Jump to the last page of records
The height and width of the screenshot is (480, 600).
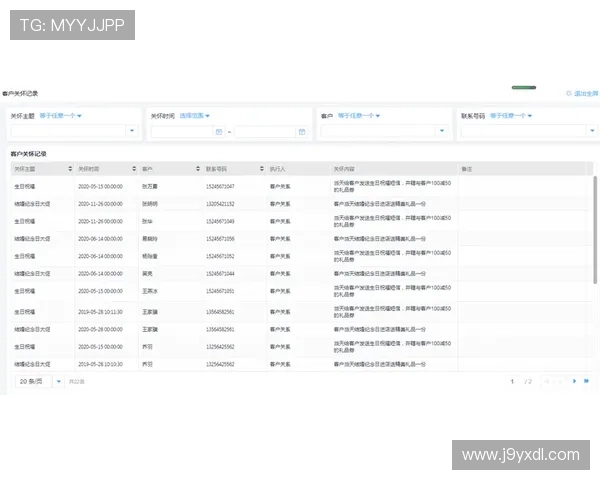[586, 381]
